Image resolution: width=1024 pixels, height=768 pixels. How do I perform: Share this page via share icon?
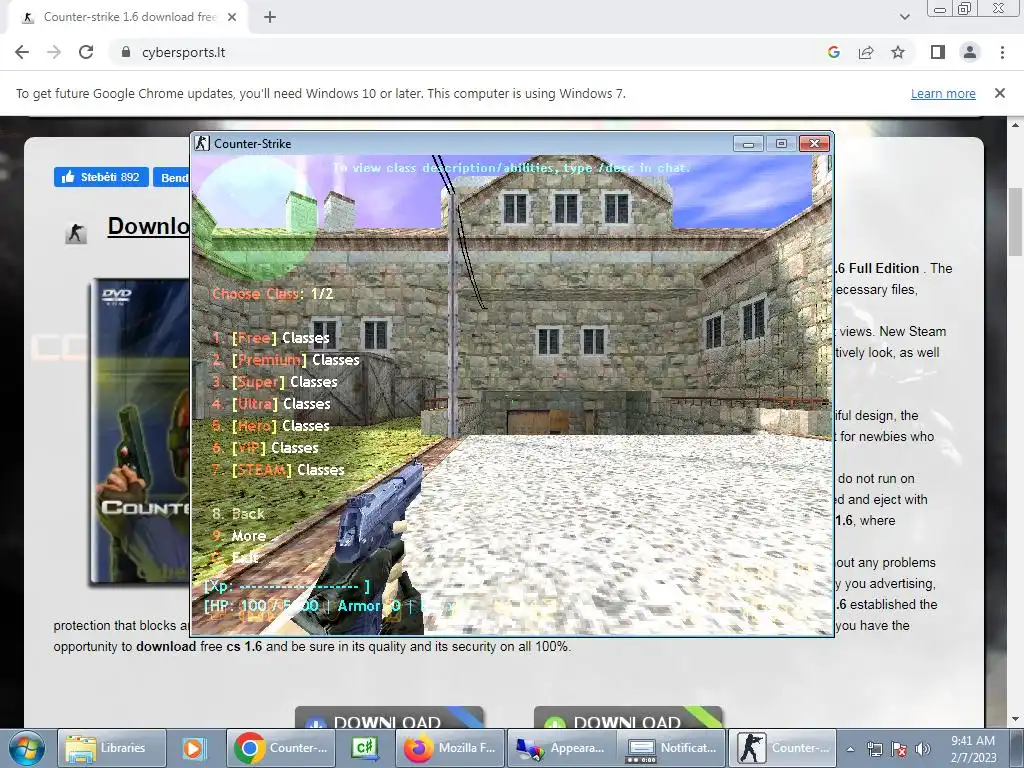click(x=866, y=52)
